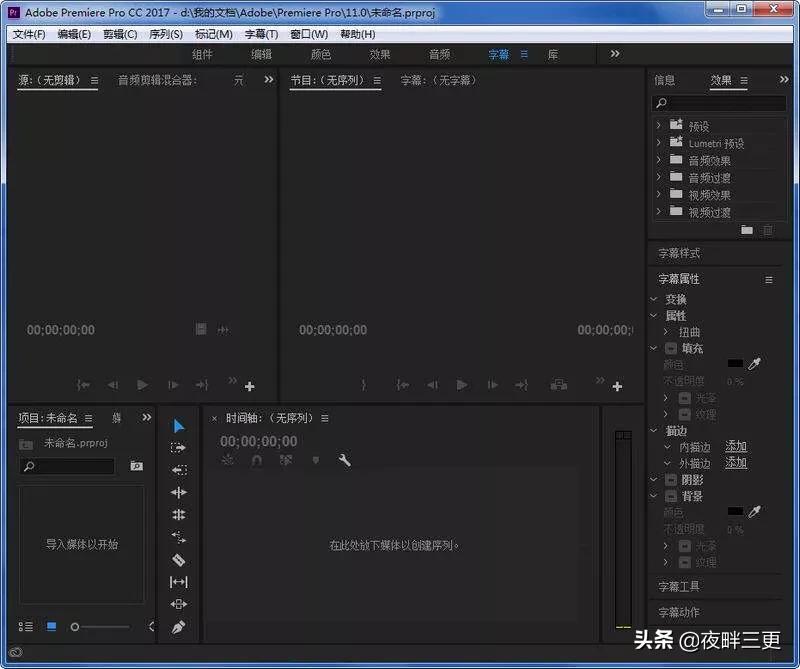This screenshot has height=669, width=800.
Task: Click find-in-project icon beside project search
Action: (x=136, y=466)
